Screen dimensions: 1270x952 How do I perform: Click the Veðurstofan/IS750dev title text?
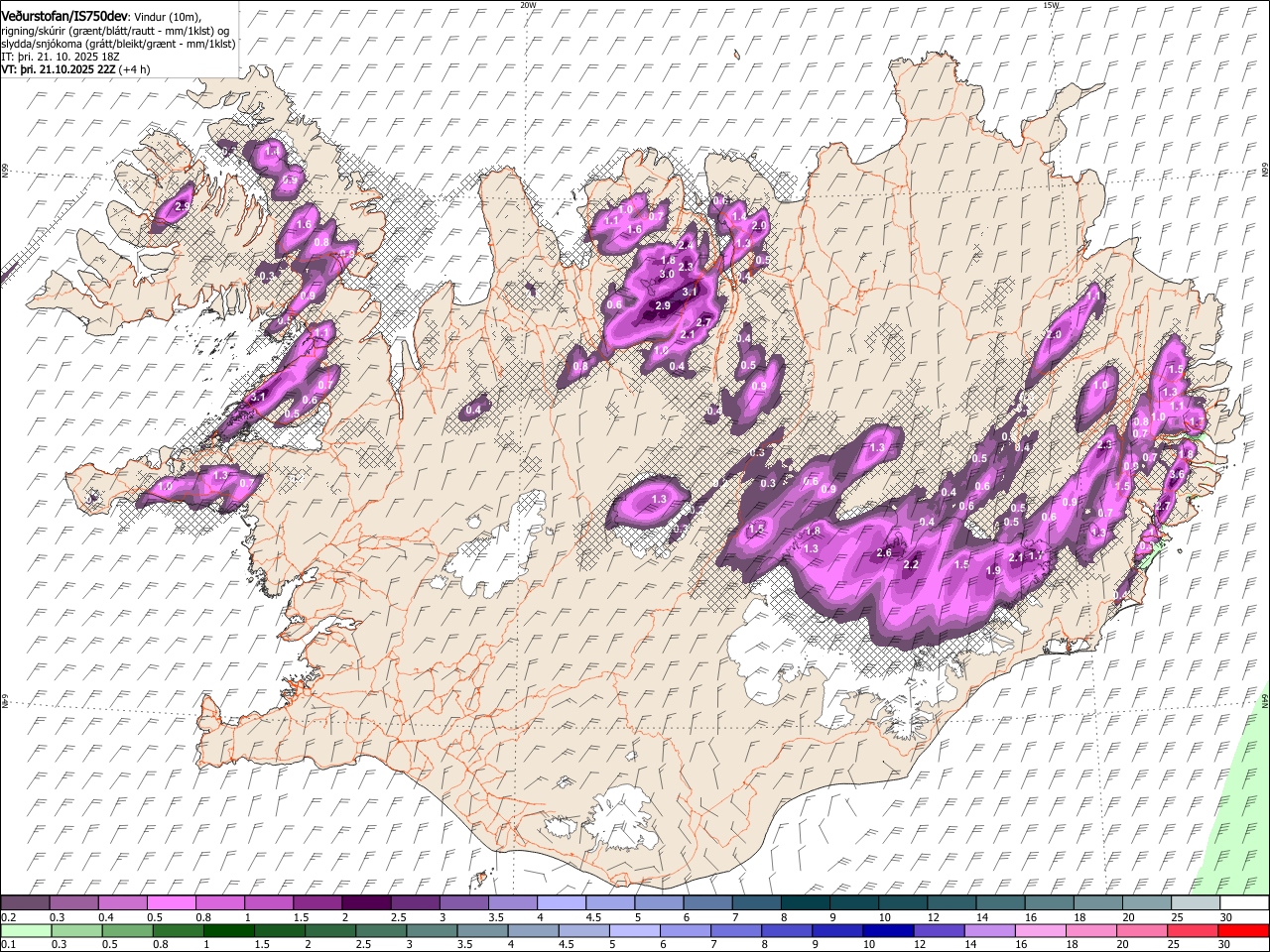(64, 16)
